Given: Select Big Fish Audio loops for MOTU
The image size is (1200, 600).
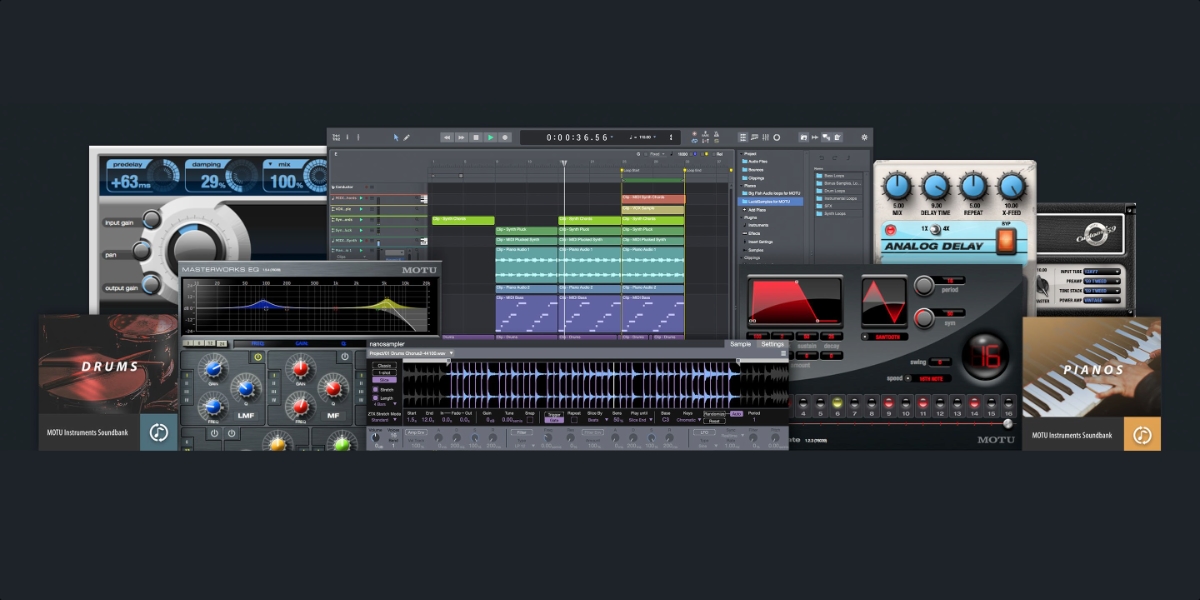Looking at the screenshot, I should point(771,193).
